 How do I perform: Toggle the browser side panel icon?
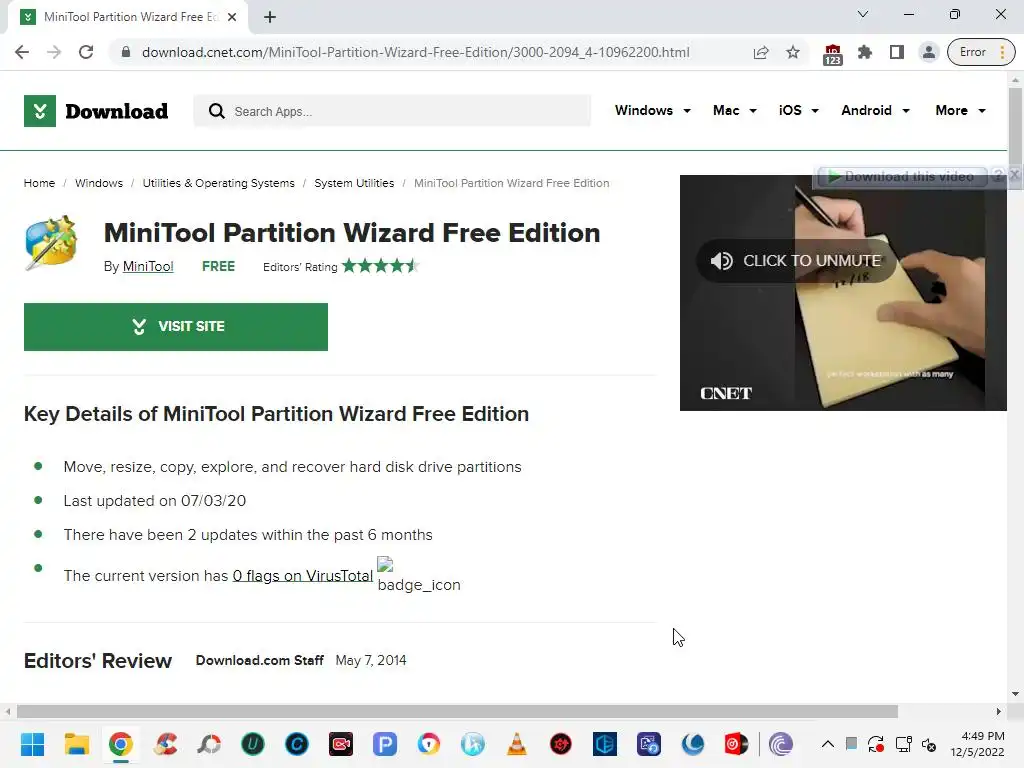click(x=897, y=52)
